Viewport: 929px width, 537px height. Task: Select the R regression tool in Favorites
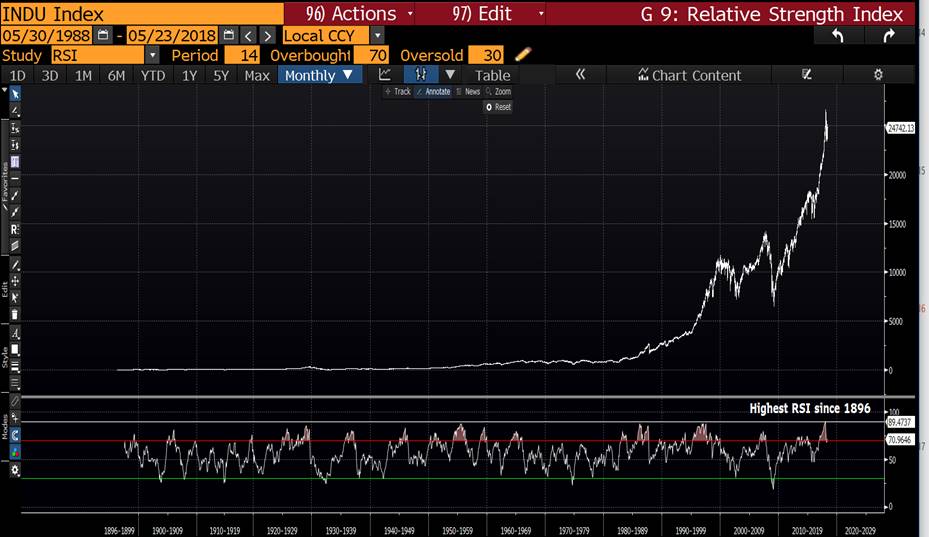tap(15, 229)
